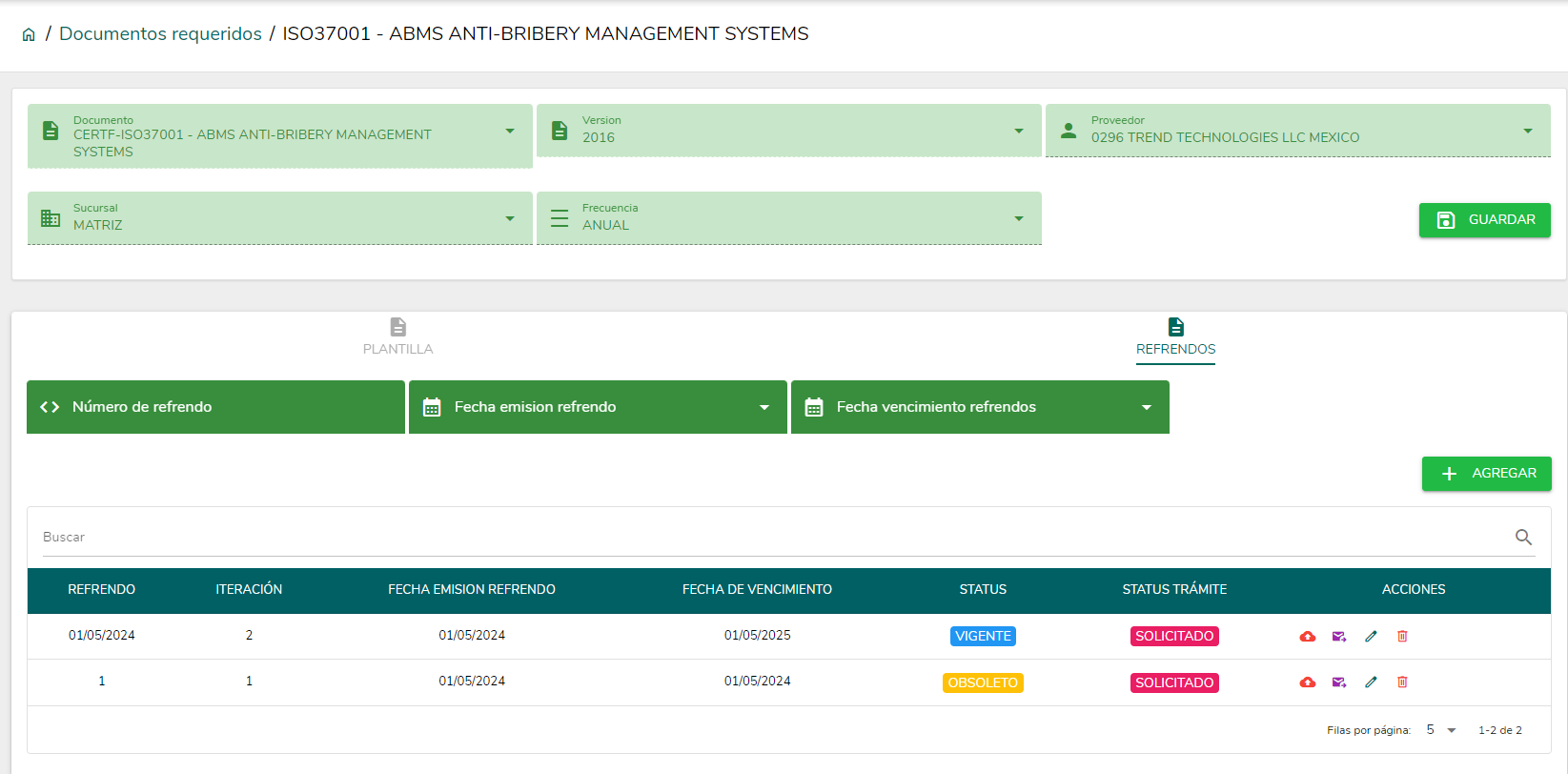1568x774 pixels.
Task: Click the Frecuencia list icon
Action: click(x=560, y=218)
